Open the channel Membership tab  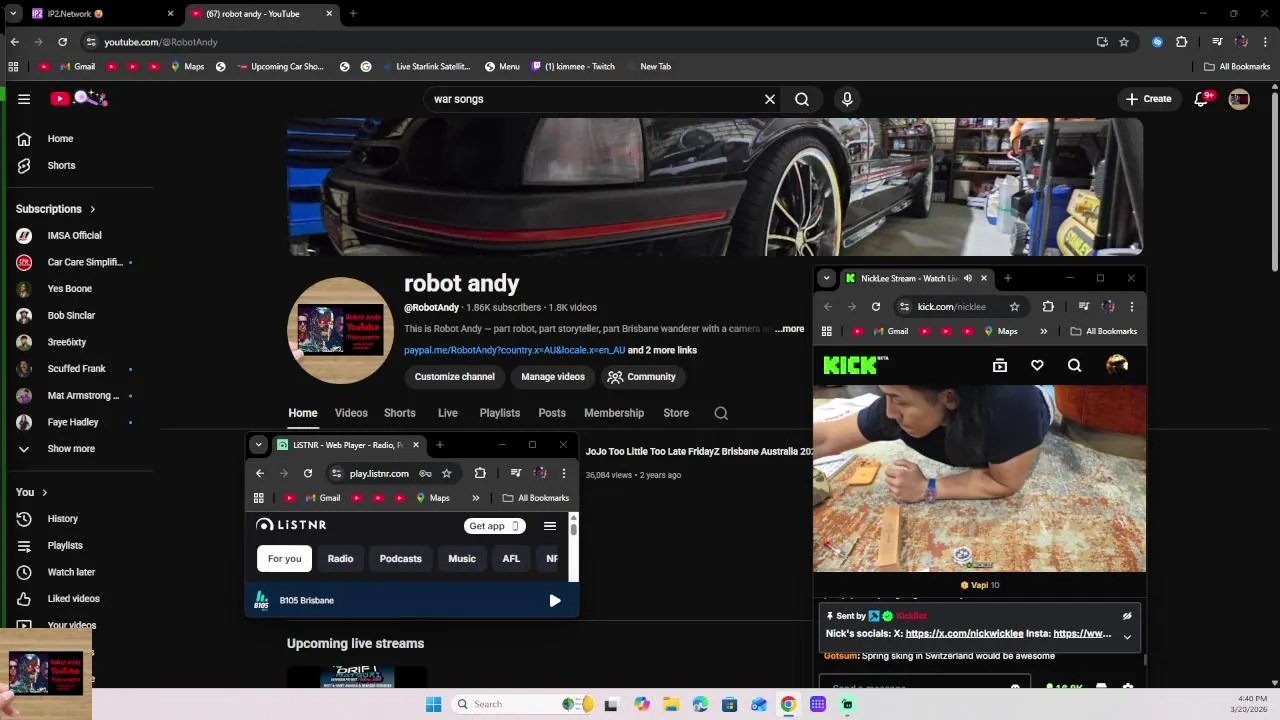click(614, 413)
